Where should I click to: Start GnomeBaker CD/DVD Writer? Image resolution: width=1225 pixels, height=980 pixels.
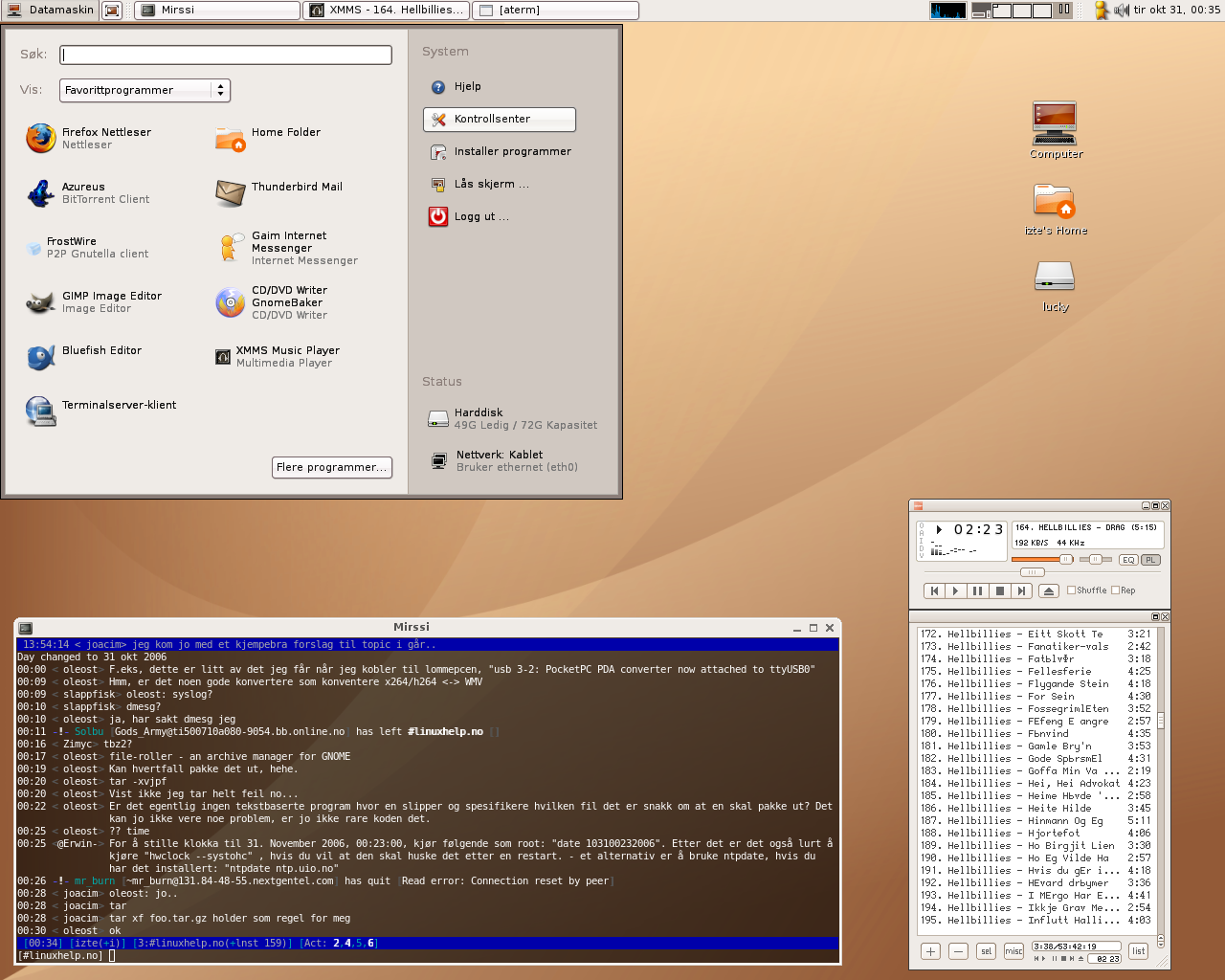(x=272, y=302)
